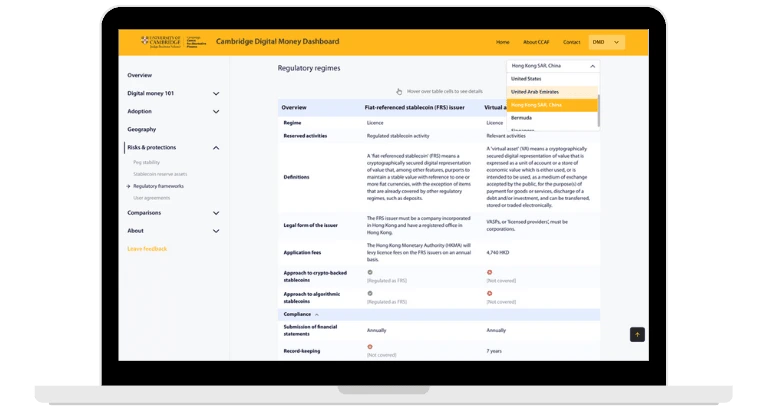Click the Relevant activities cell
Viewport: 767px width, 410px height.
(506, 136)
